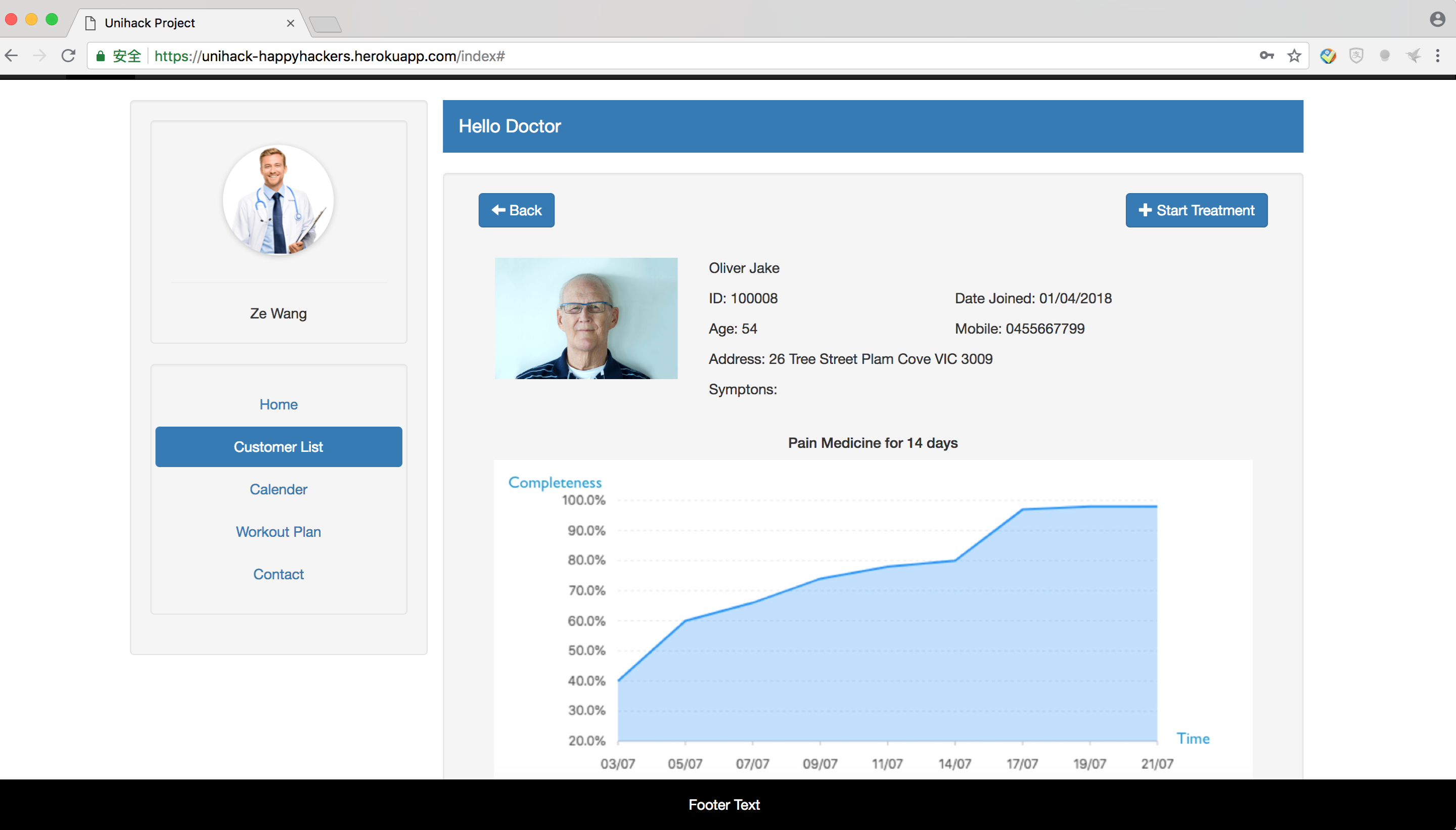Viewport: 1456px width, 830px height.
Task: Click the colorful checkmark extension icon
Action: click(x=1328, y=56)
